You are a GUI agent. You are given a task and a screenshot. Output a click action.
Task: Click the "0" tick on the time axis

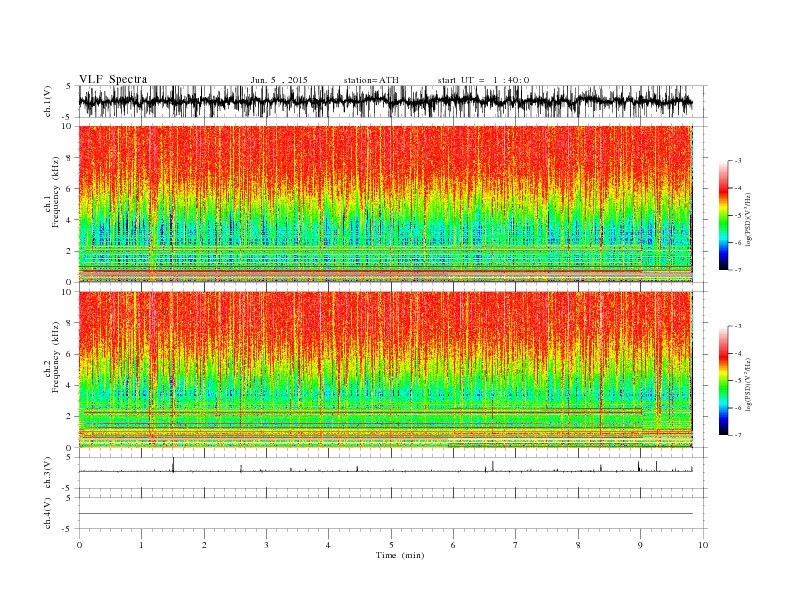79,545
